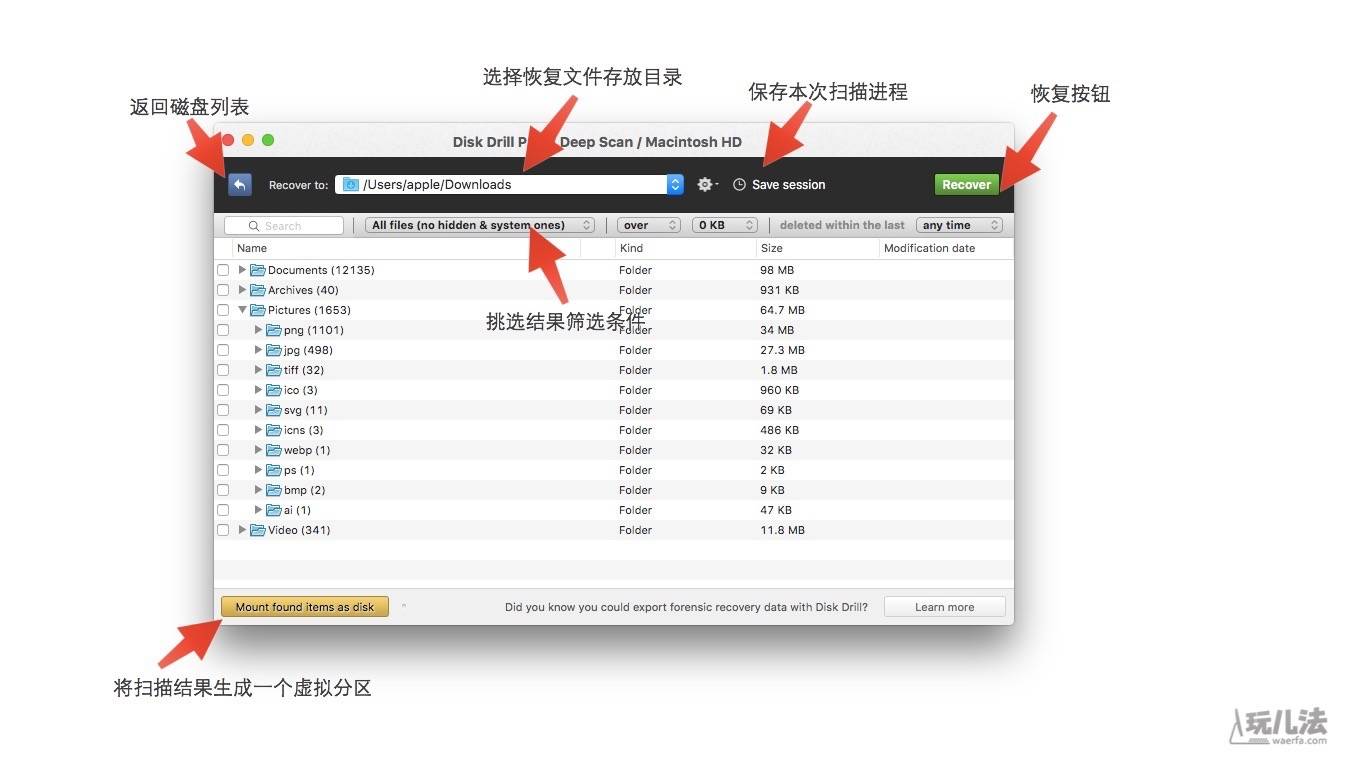The height and width of the screenshot is (766, 1345).
Task: Open the 'any time' deletion dropdown
Action: coord(959,225)
